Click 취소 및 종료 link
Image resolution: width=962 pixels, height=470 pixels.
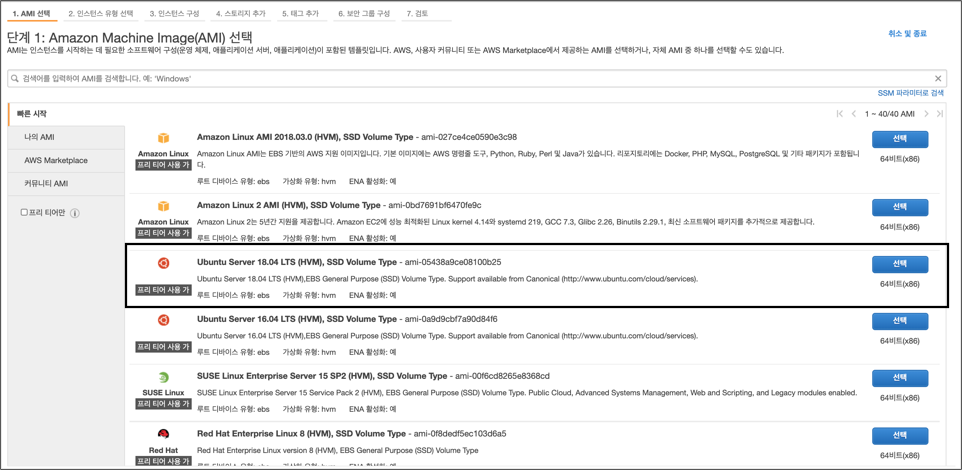(x=907, y=34)
